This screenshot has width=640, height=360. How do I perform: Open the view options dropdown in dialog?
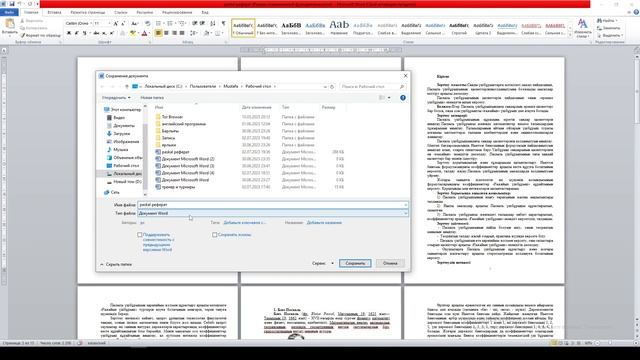point(389,98)
